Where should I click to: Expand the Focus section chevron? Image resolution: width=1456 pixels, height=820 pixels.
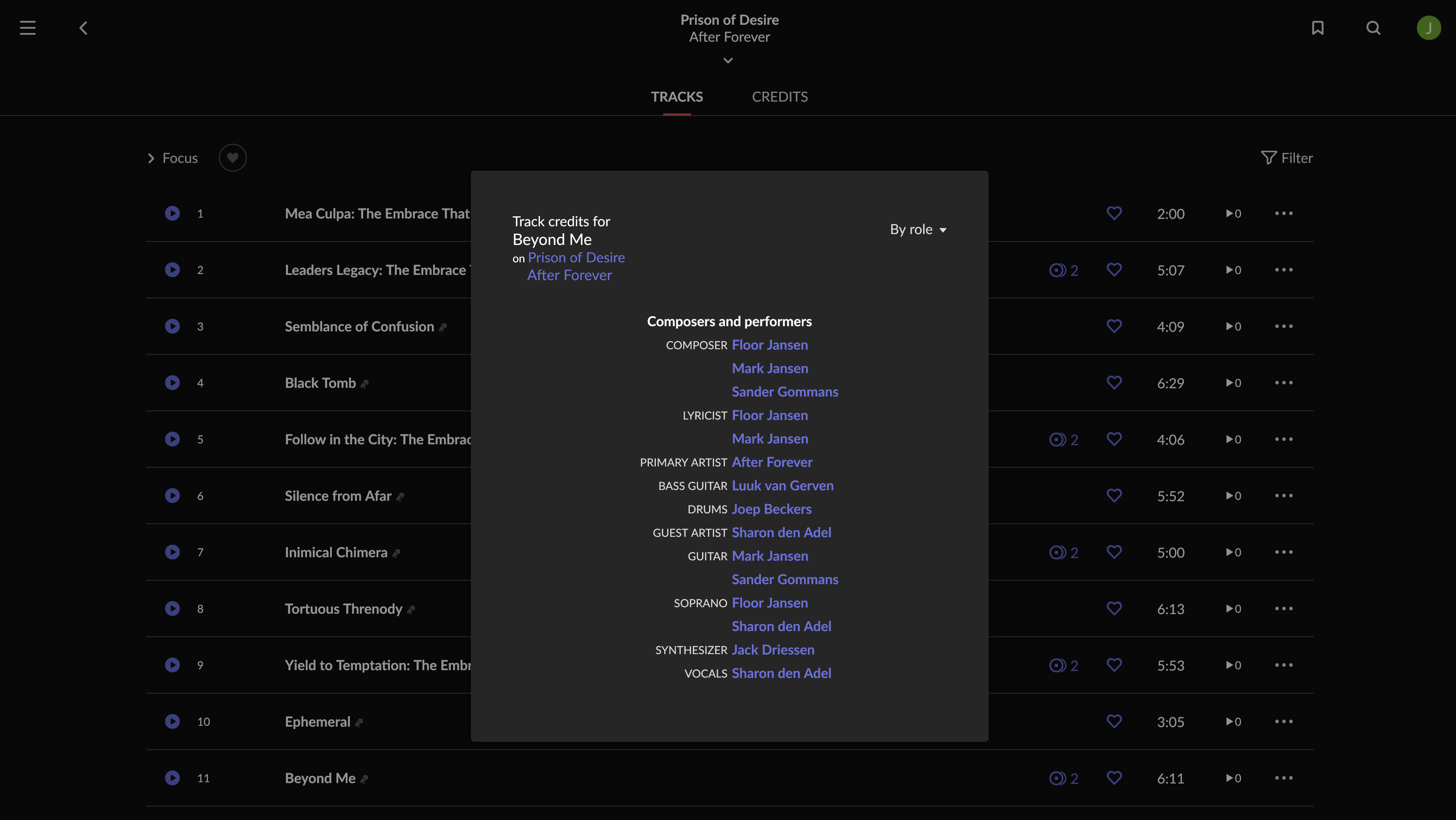click(151, 158)
